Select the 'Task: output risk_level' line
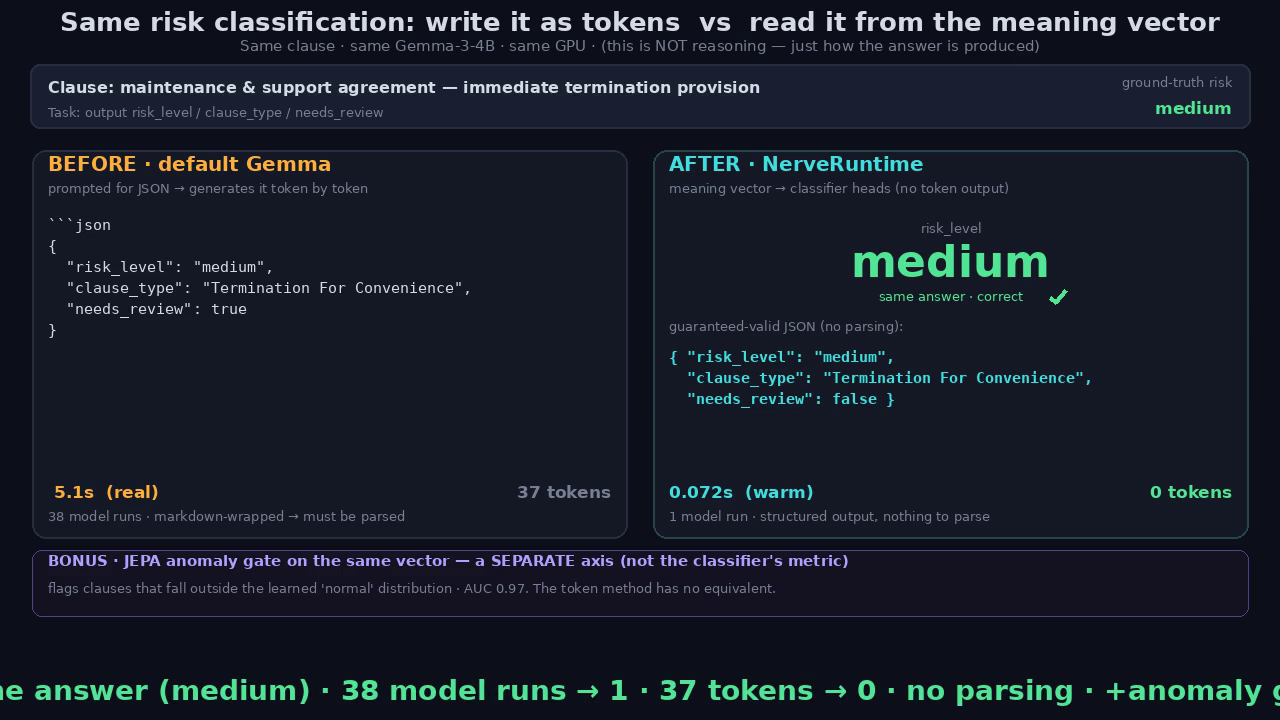The image size is (1280, 720). point(216,113)
